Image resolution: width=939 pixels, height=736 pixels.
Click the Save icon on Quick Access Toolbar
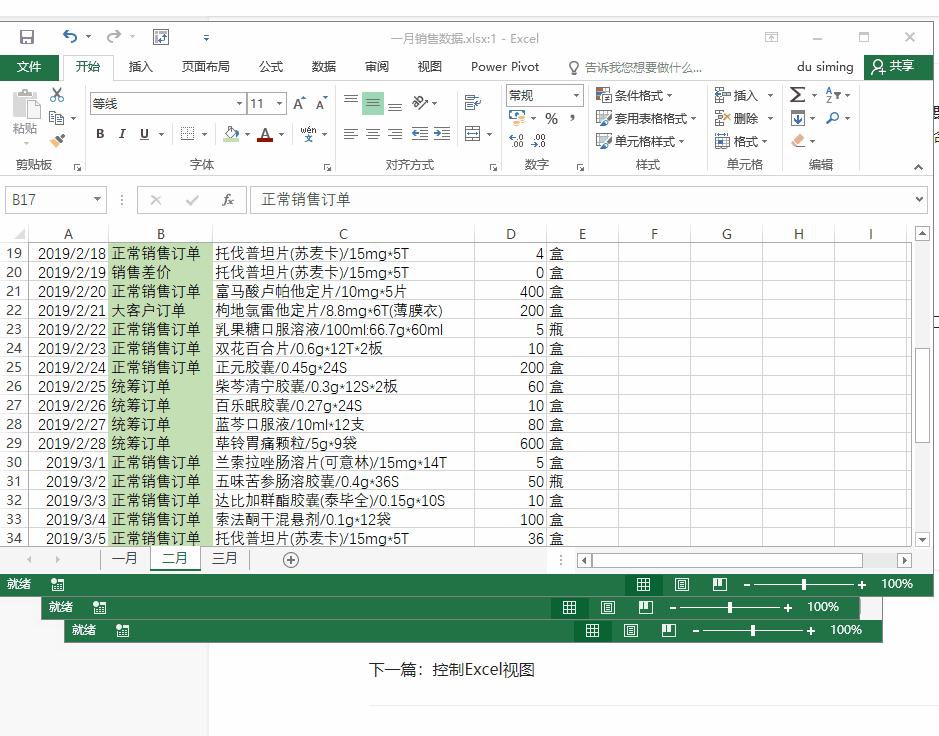(27, 36)
